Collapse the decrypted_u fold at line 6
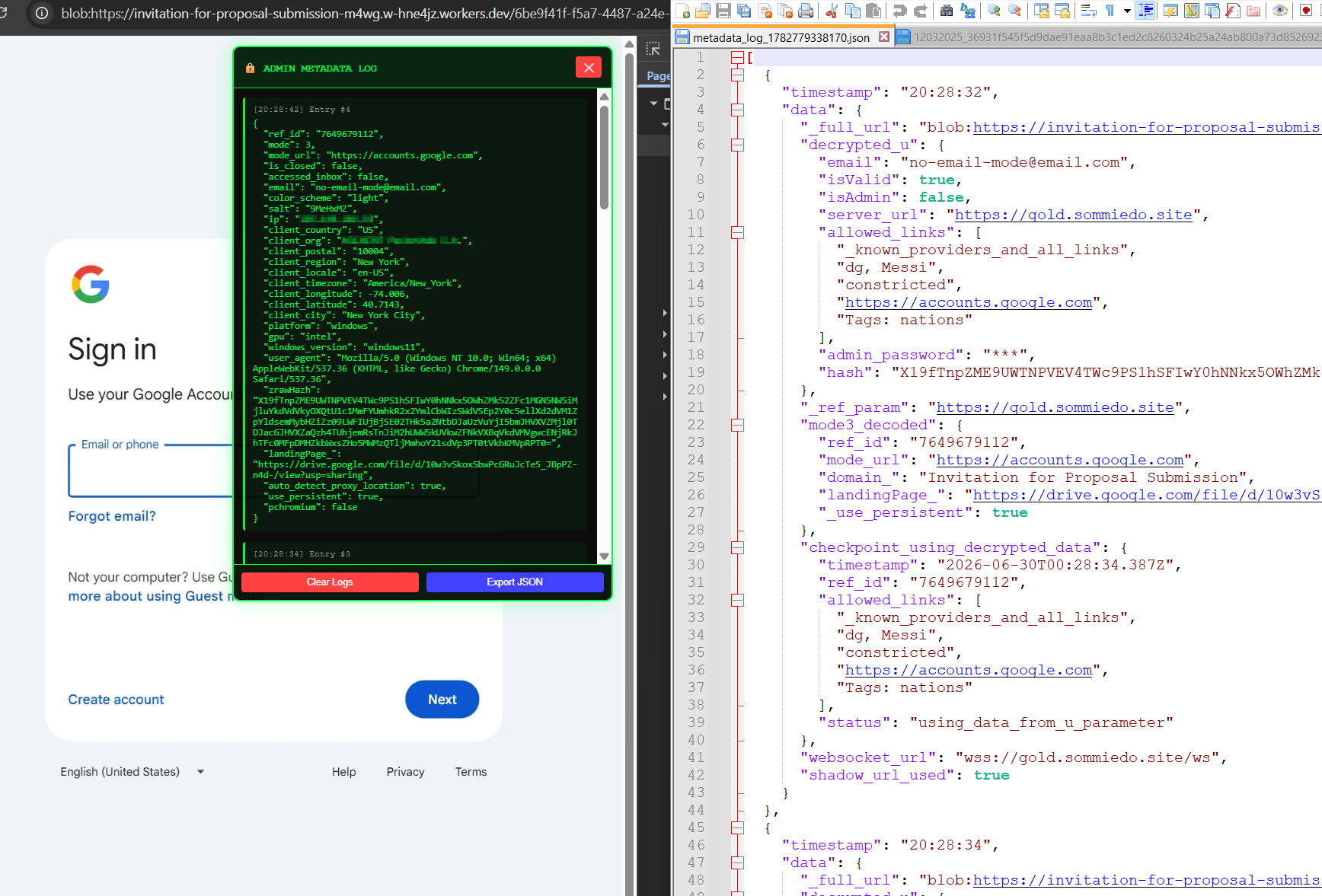 (737, 145)
